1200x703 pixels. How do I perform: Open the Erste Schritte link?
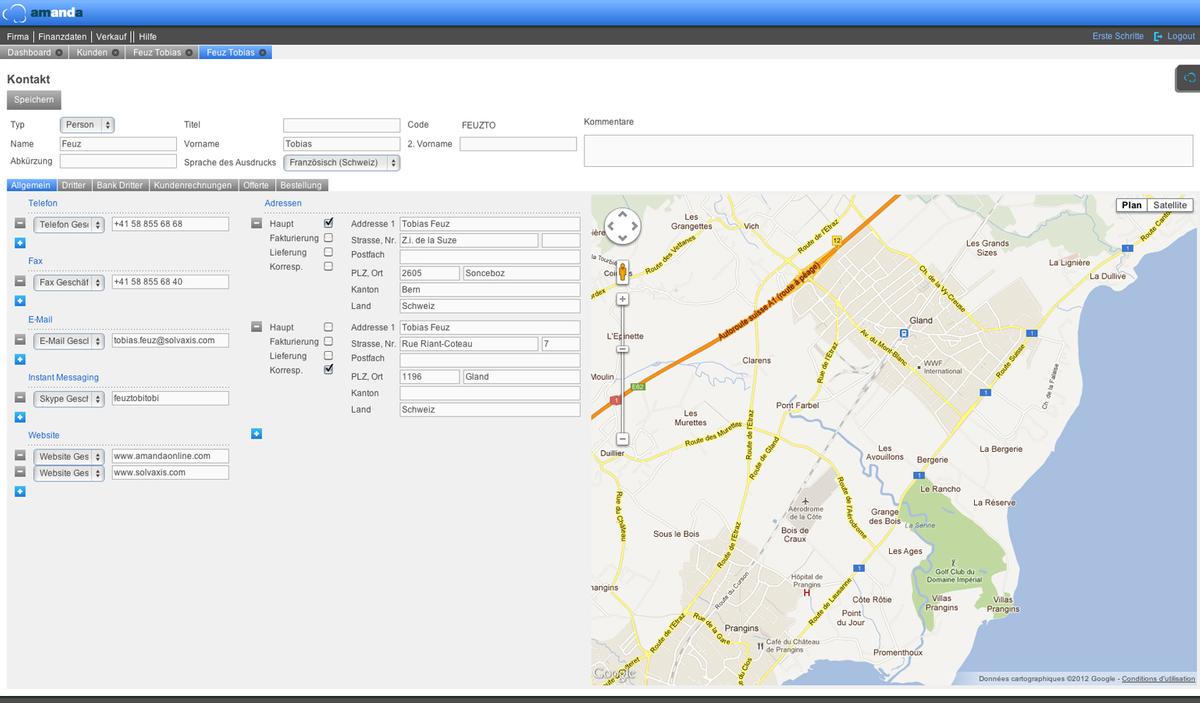(1118, 36)
